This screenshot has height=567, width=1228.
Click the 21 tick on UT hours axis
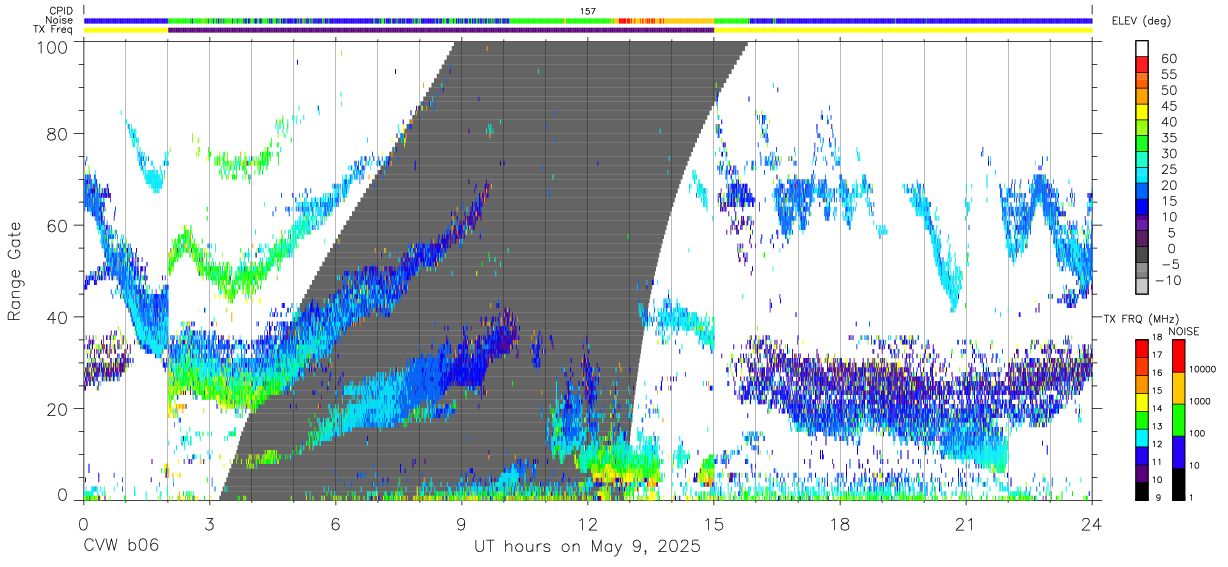965,524
